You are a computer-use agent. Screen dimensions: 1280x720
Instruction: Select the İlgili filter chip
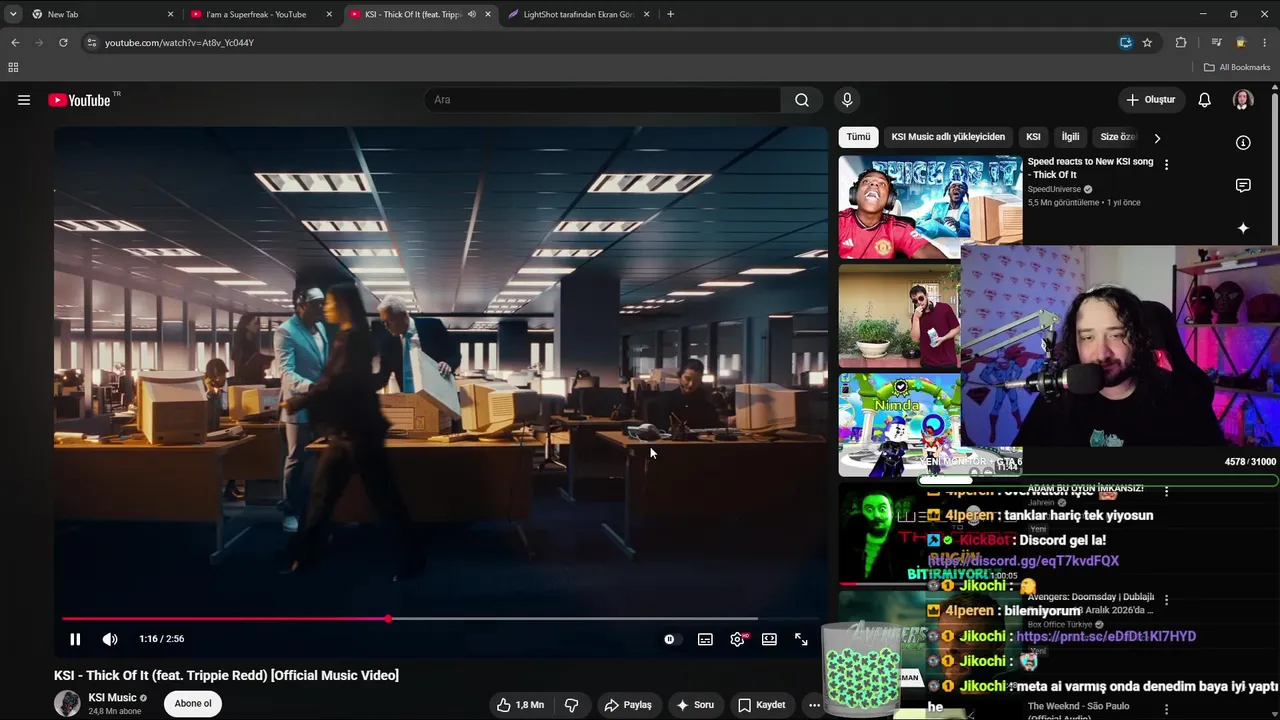pyautogui.click(x=1070, y=137)
